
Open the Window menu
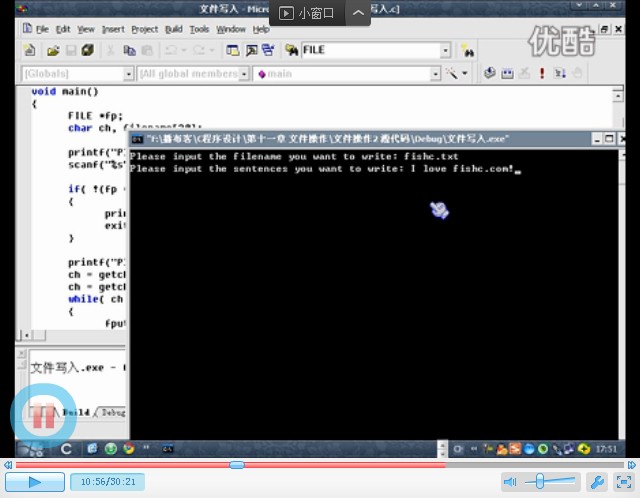pos(231,29)
